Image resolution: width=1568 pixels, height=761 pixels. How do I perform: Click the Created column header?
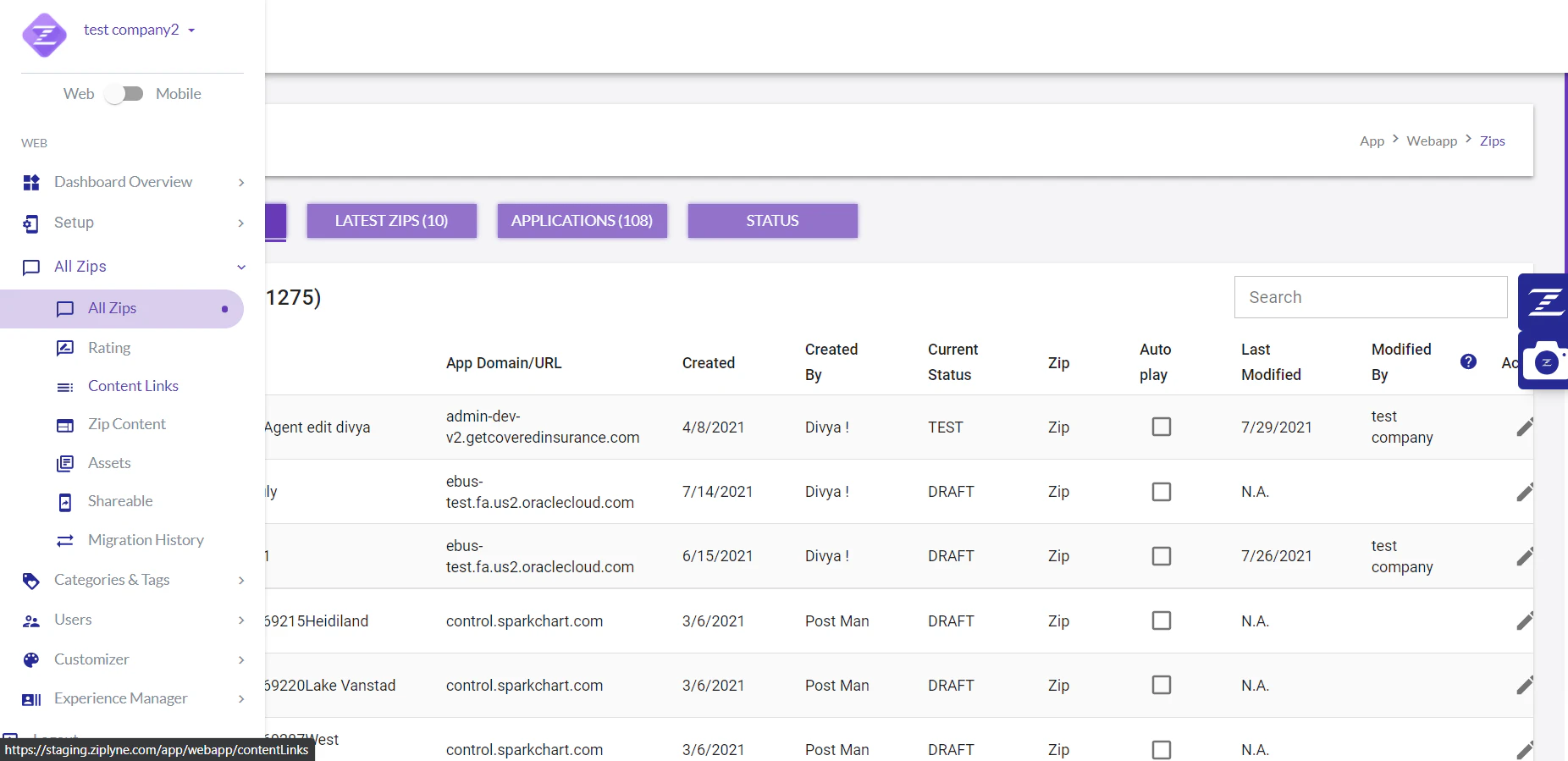[709, 363]
